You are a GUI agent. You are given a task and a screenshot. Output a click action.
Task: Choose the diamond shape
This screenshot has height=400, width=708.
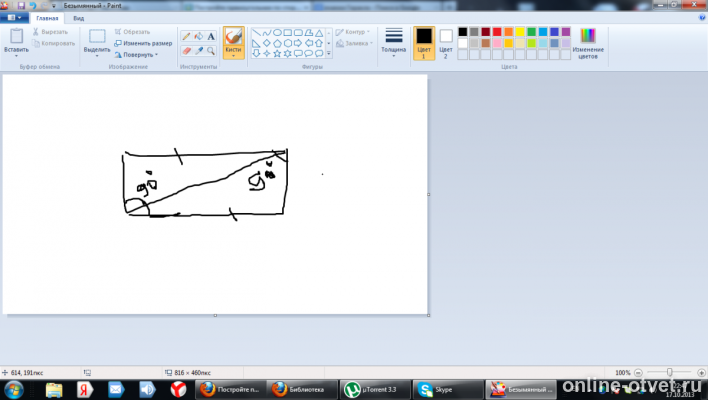coord(267,43)
